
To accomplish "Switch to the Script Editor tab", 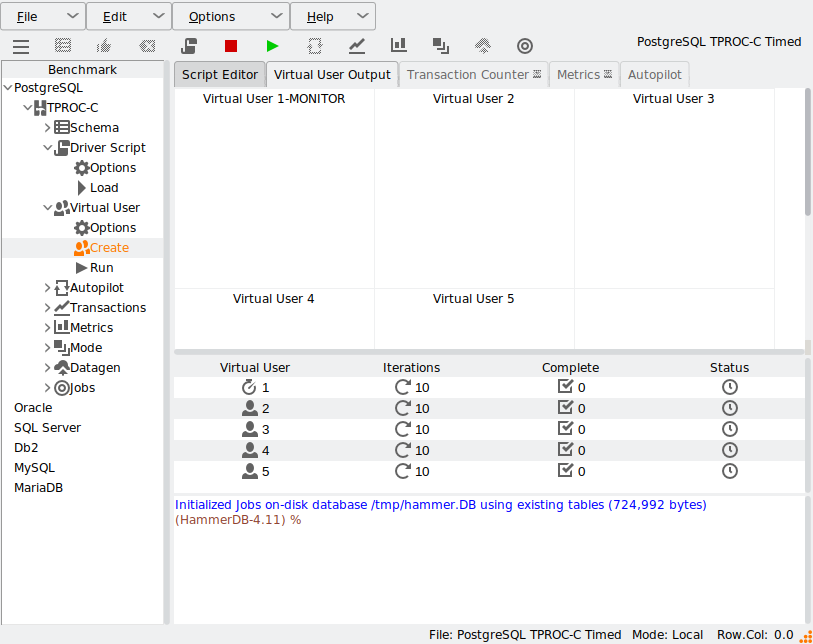I will (x=220, y=75).
